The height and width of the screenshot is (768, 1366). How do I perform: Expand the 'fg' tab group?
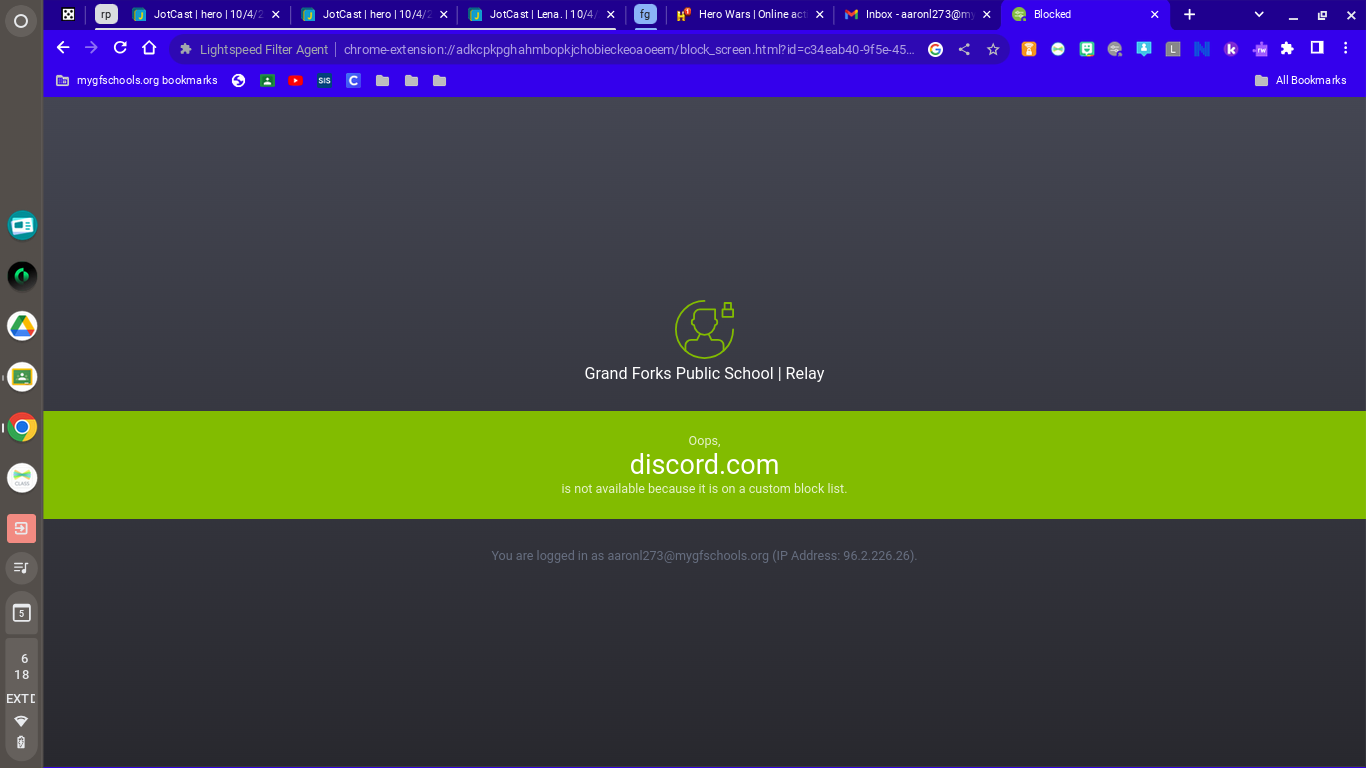pos(645,14)
